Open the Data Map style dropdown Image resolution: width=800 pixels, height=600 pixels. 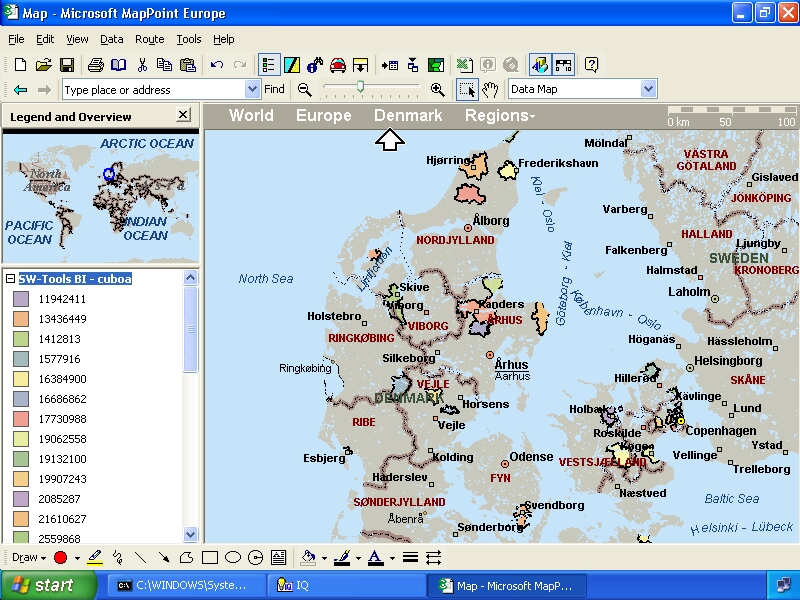648,89
